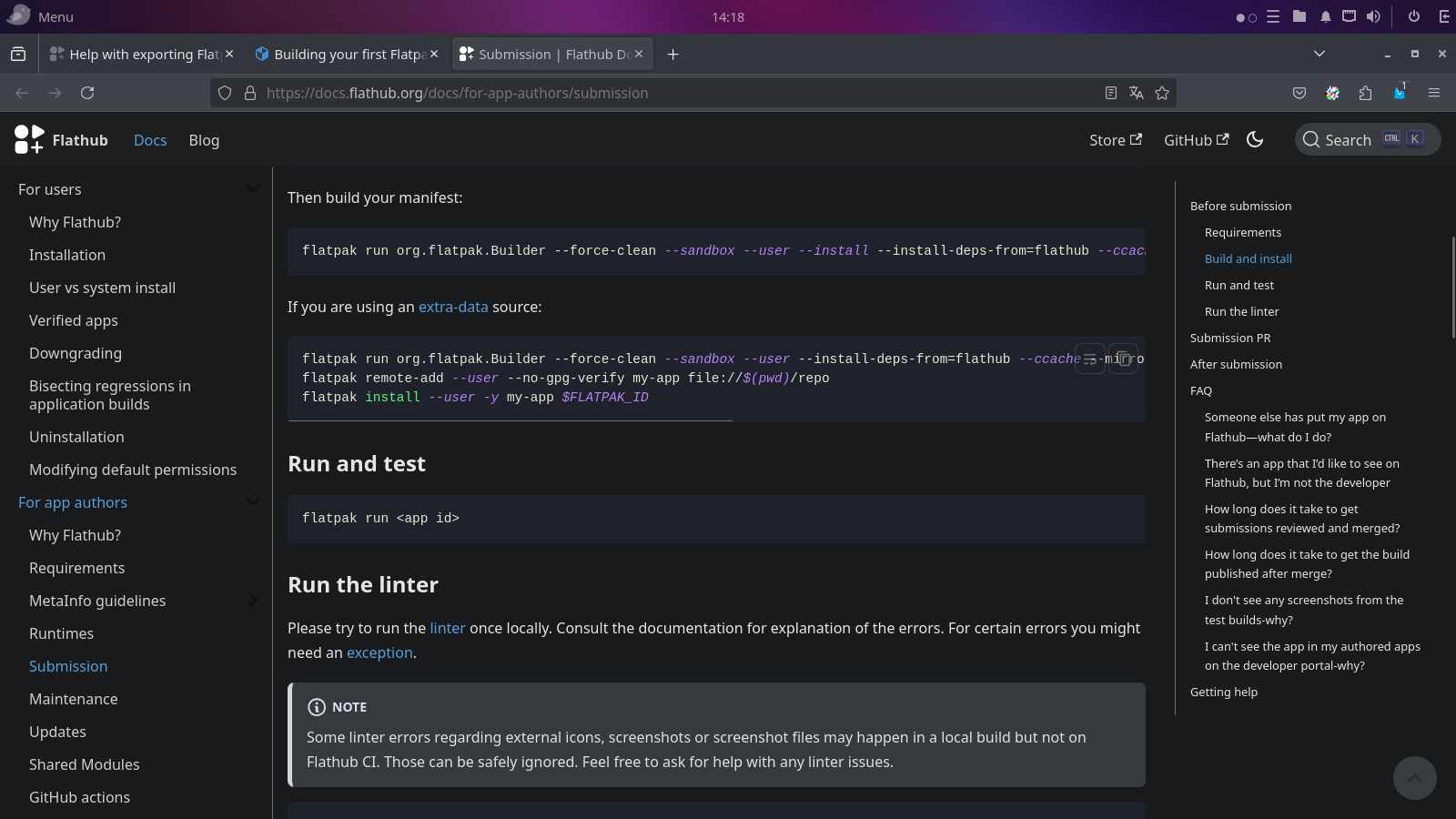Open the notifications bell in top panel

(x=1326, y=16)
